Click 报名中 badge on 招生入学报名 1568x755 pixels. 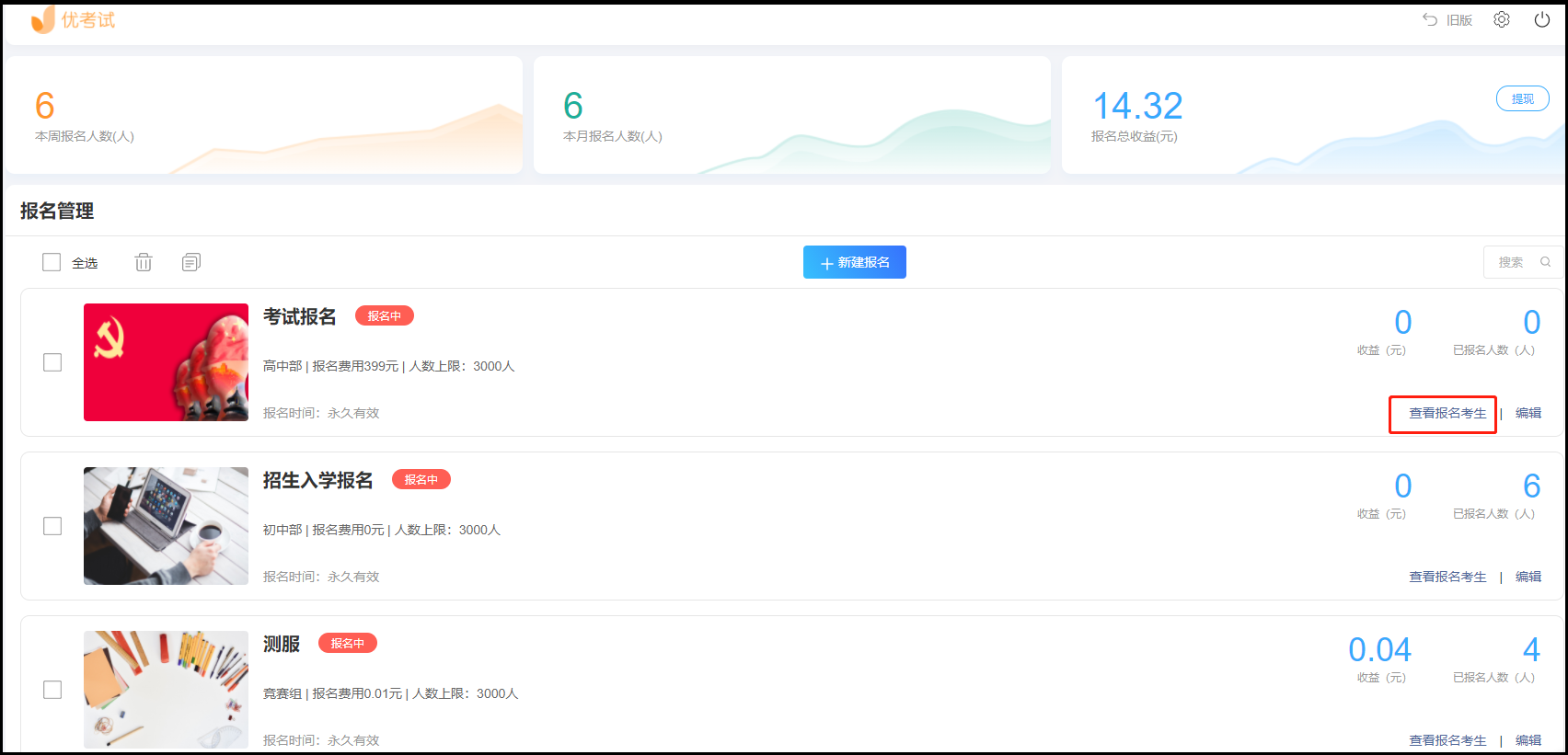(x=421, y=479)
